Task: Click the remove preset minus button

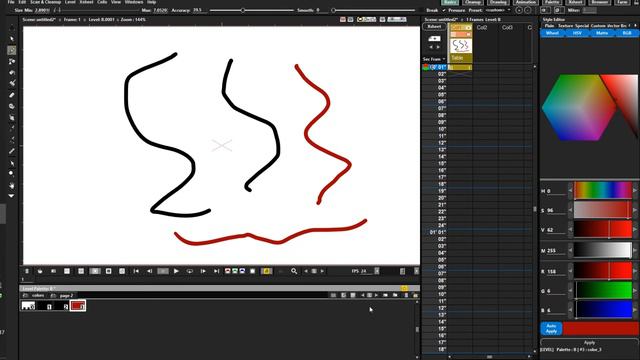Action: [x=527, y=10]
